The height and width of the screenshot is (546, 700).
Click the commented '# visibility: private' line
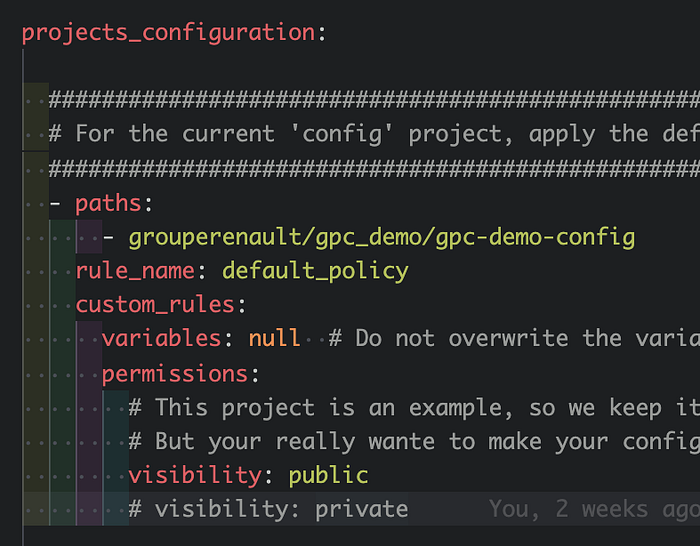(x=268, y=509)
